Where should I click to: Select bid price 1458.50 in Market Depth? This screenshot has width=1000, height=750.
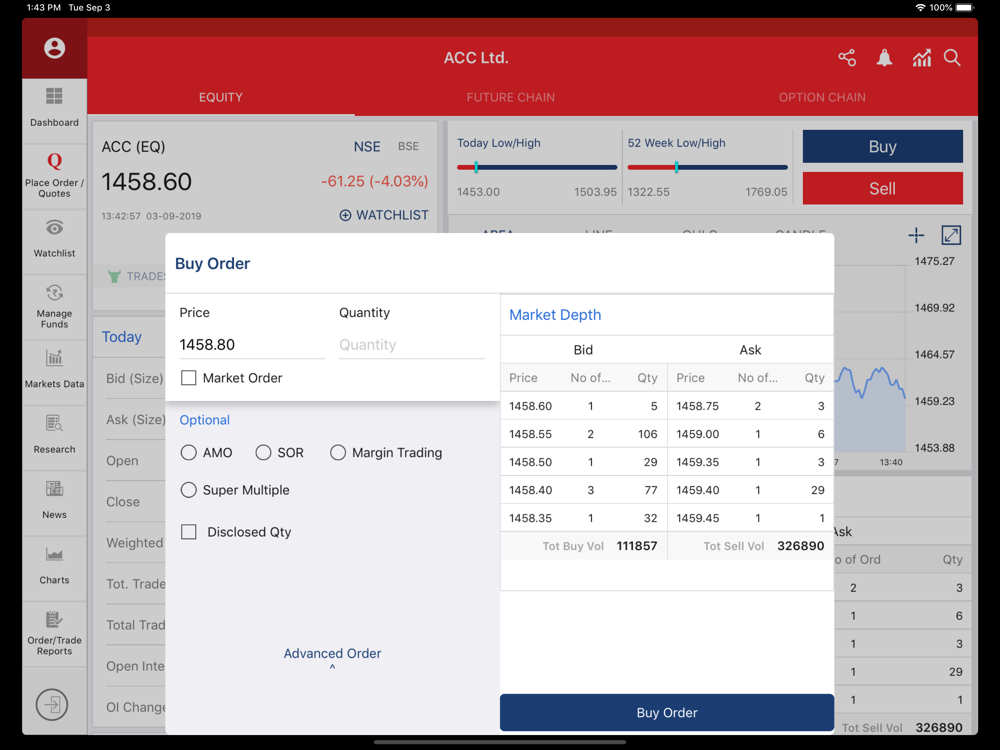coord(530,462)
